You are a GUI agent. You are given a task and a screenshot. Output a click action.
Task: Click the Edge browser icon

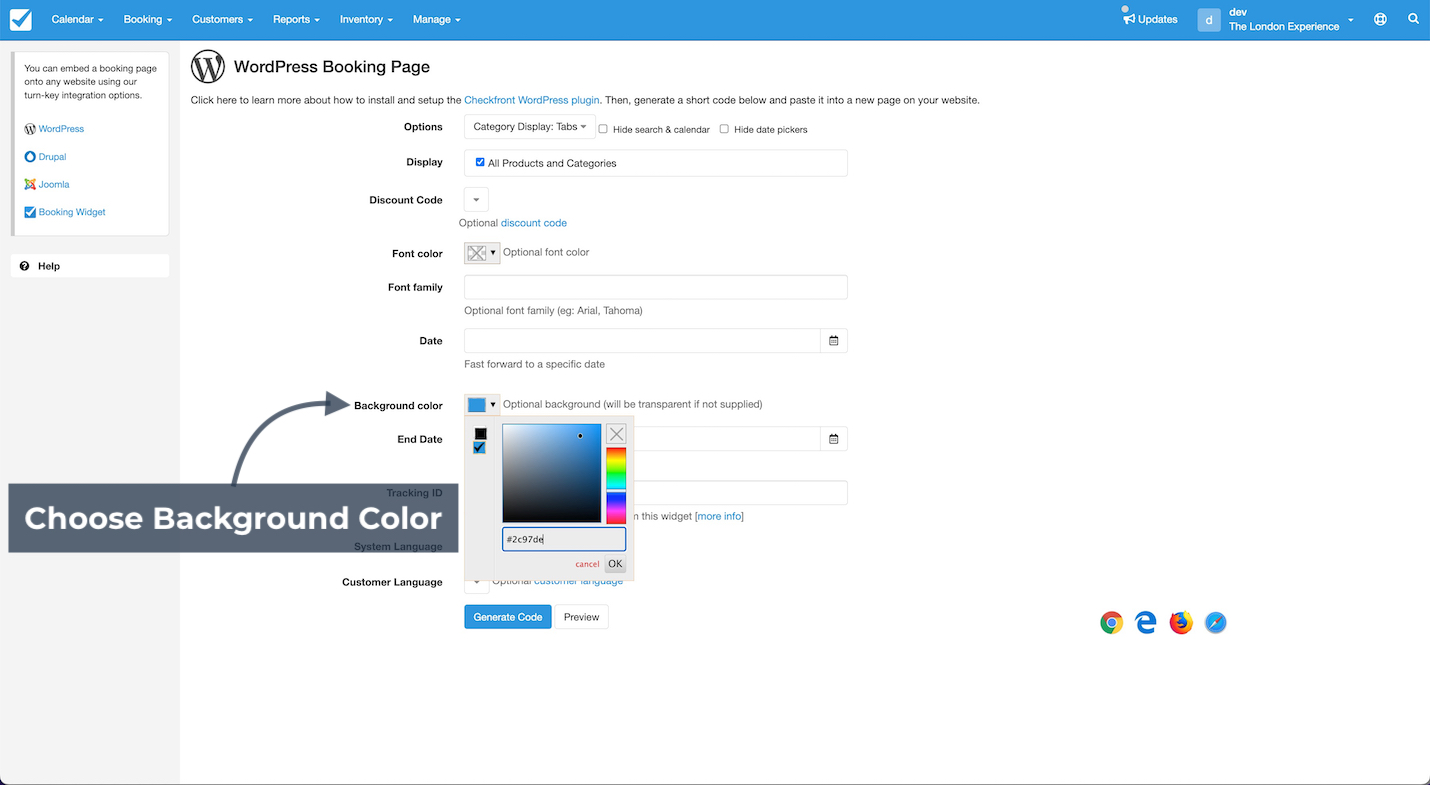click(1146, 623)
